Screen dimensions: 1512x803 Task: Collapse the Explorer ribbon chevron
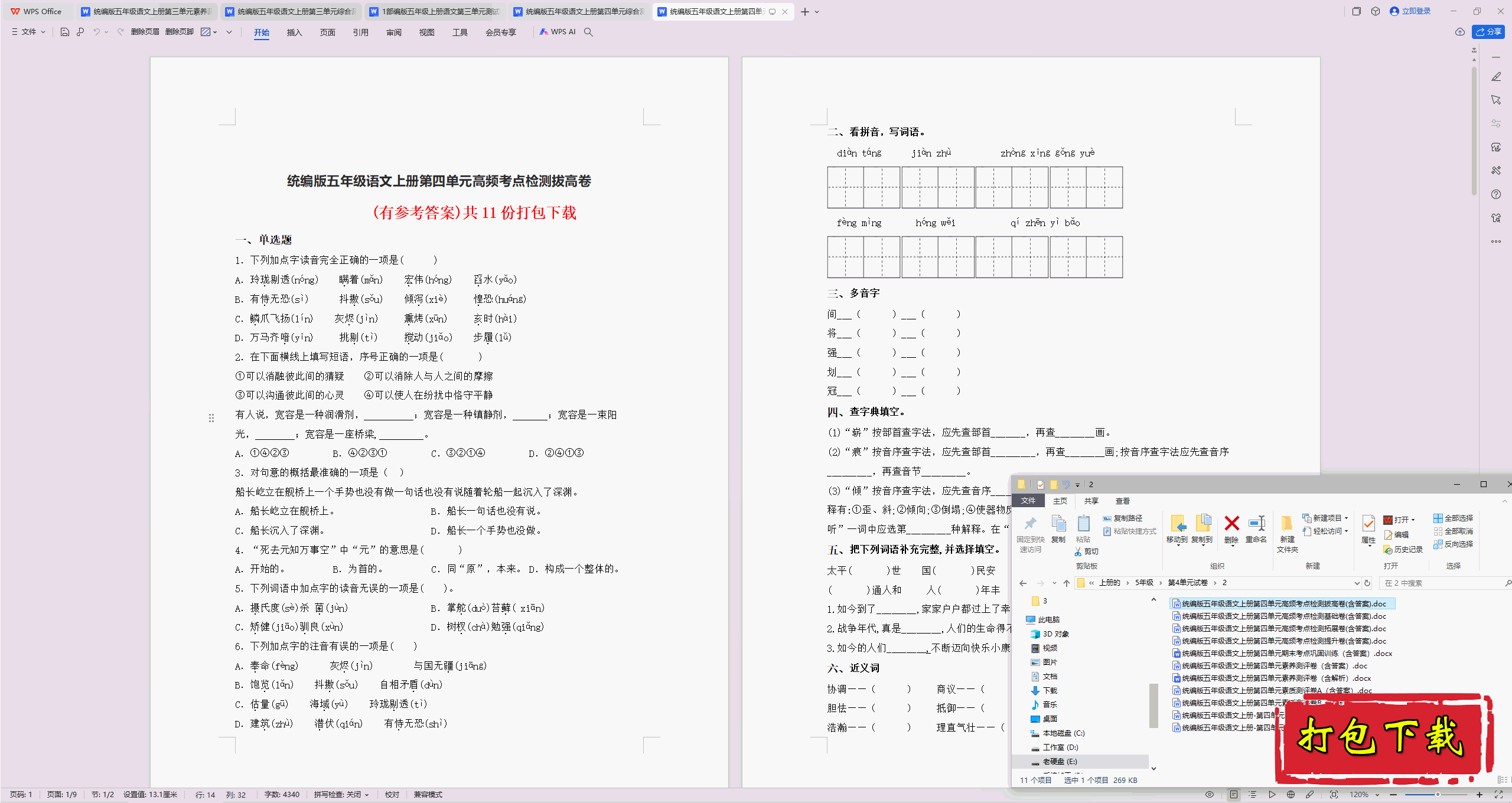[1504, 501]
